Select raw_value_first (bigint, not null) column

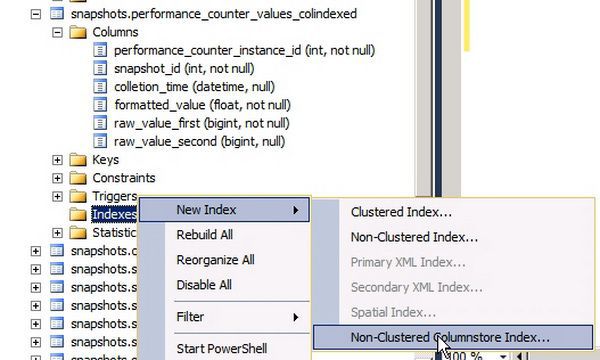point(202,124)
